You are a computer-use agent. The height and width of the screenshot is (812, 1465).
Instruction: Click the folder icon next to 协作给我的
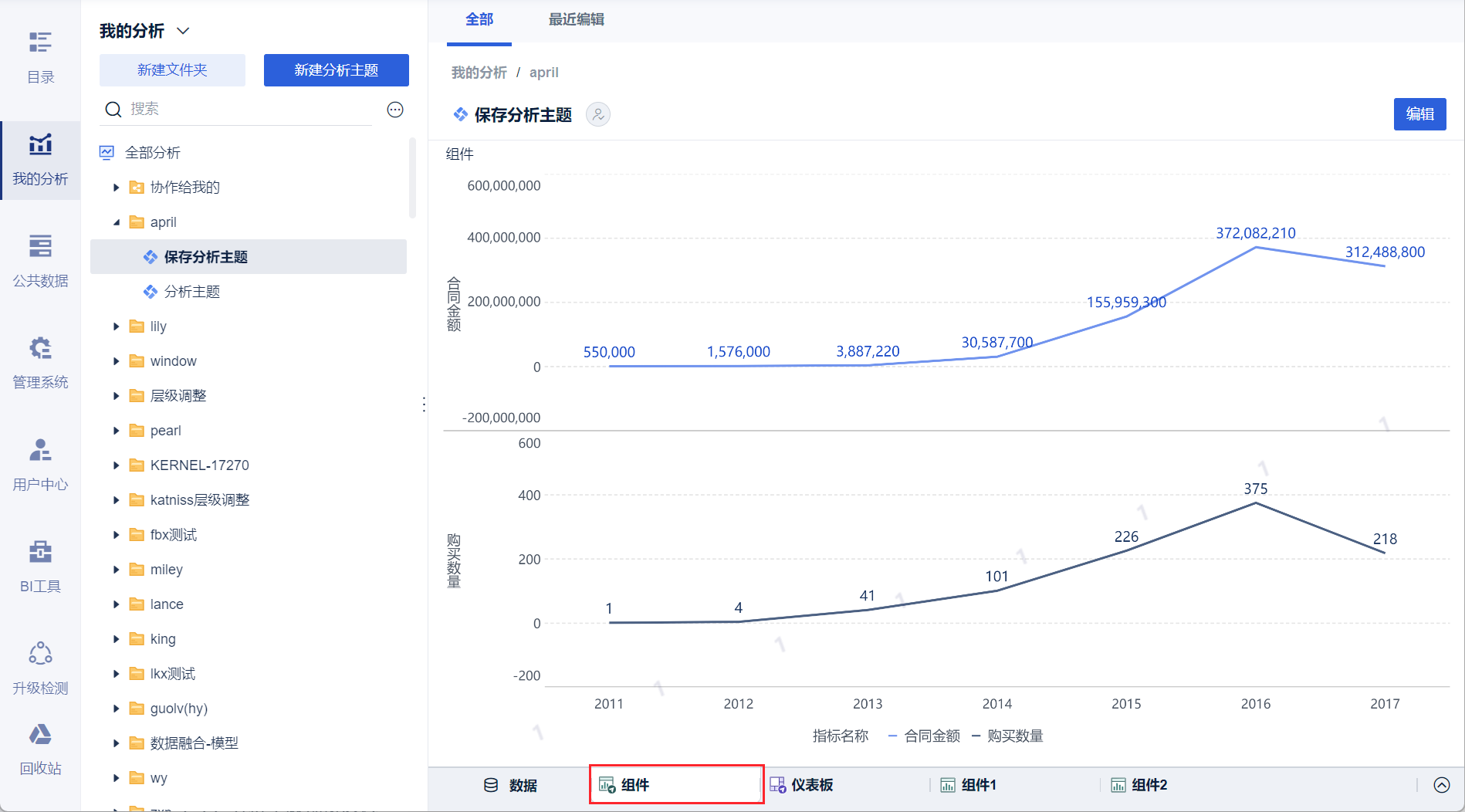pyautogui.click(x=137, y=188)
